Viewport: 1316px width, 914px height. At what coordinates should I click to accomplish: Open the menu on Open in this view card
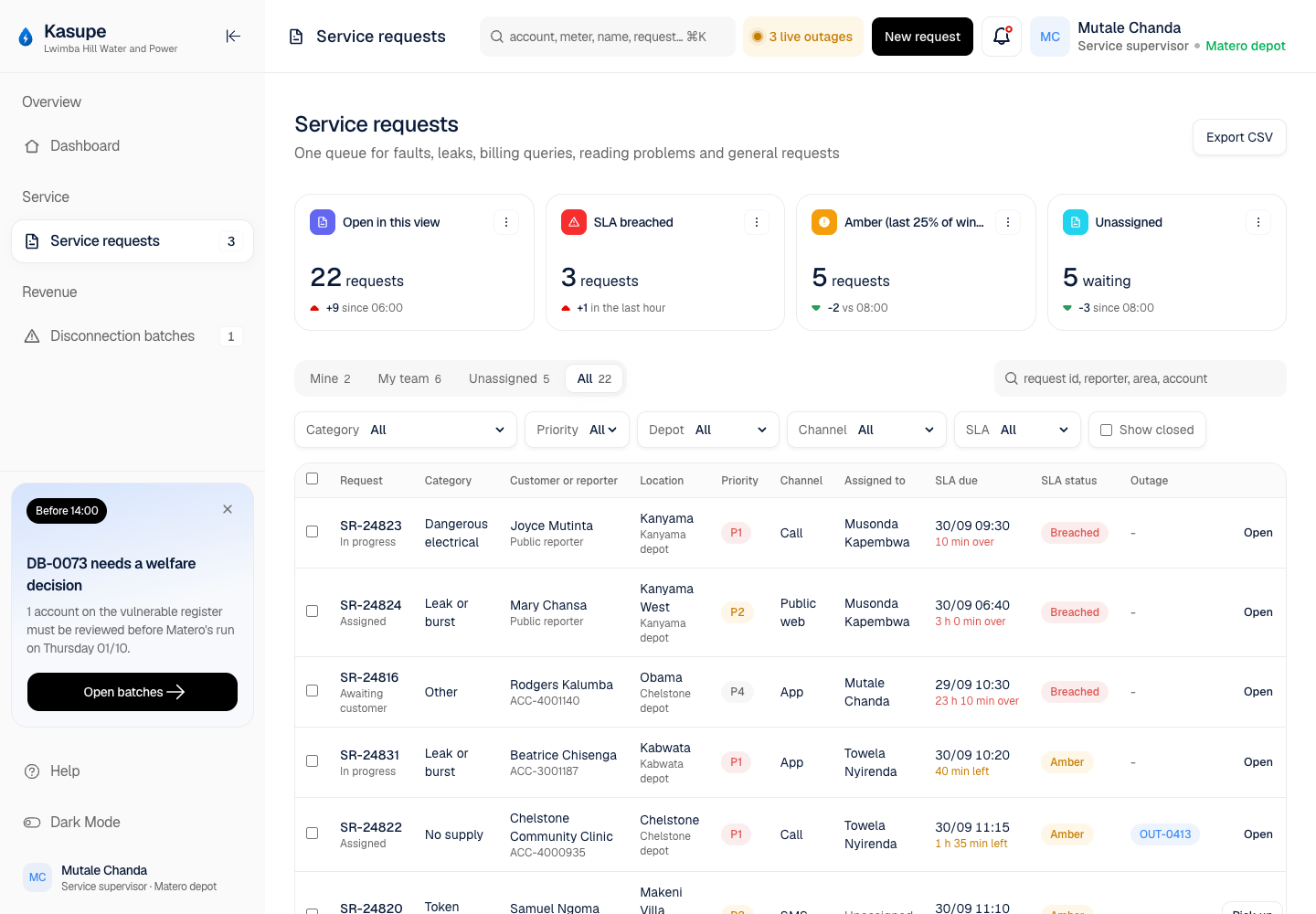[x=505, y=222]
